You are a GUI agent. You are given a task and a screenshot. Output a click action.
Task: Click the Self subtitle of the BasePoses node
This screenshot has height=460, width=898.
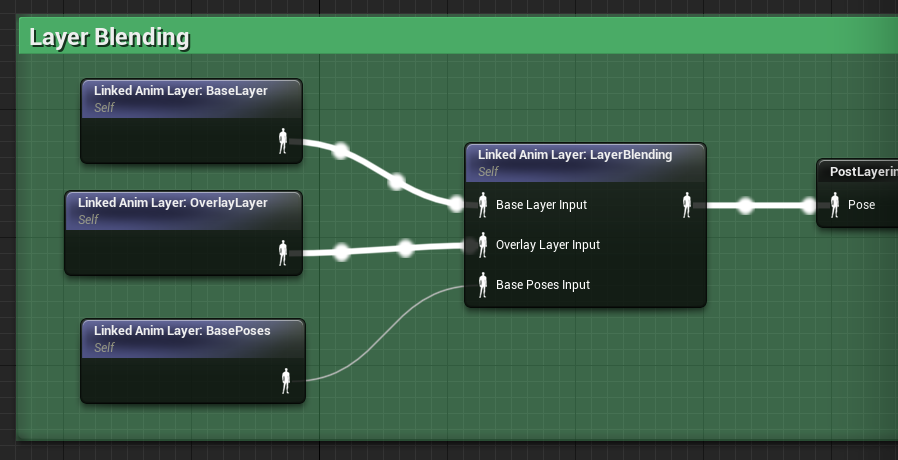pos(104,348)
